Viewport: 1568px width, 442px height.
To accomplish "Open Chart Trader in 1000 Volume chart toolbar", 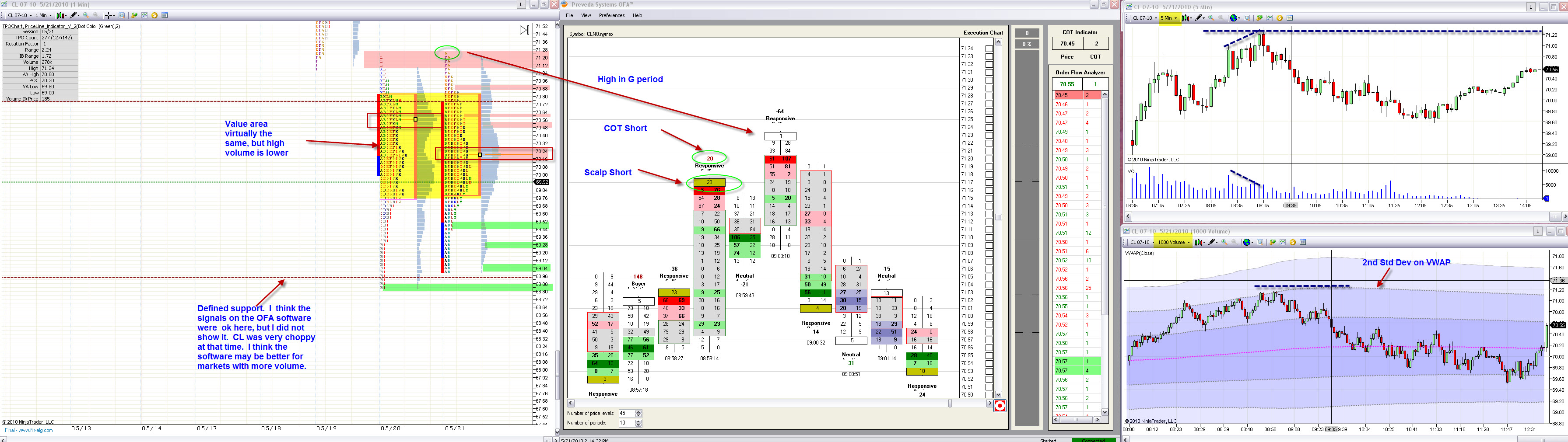I will [1273, 242].
